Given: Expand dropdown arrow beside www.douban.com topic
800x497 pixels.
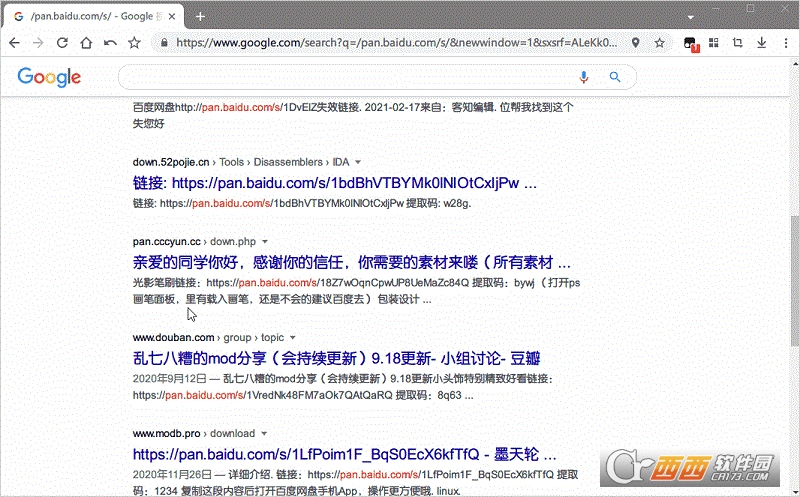Looking at the screenshot, I should [x=293, y=338].
